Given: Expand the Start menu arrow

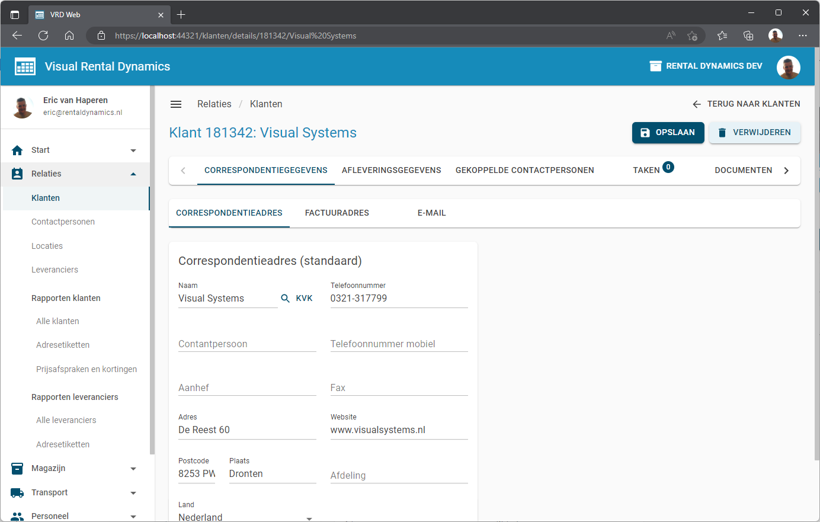Looking at the screenshot, I should (133, 151).
